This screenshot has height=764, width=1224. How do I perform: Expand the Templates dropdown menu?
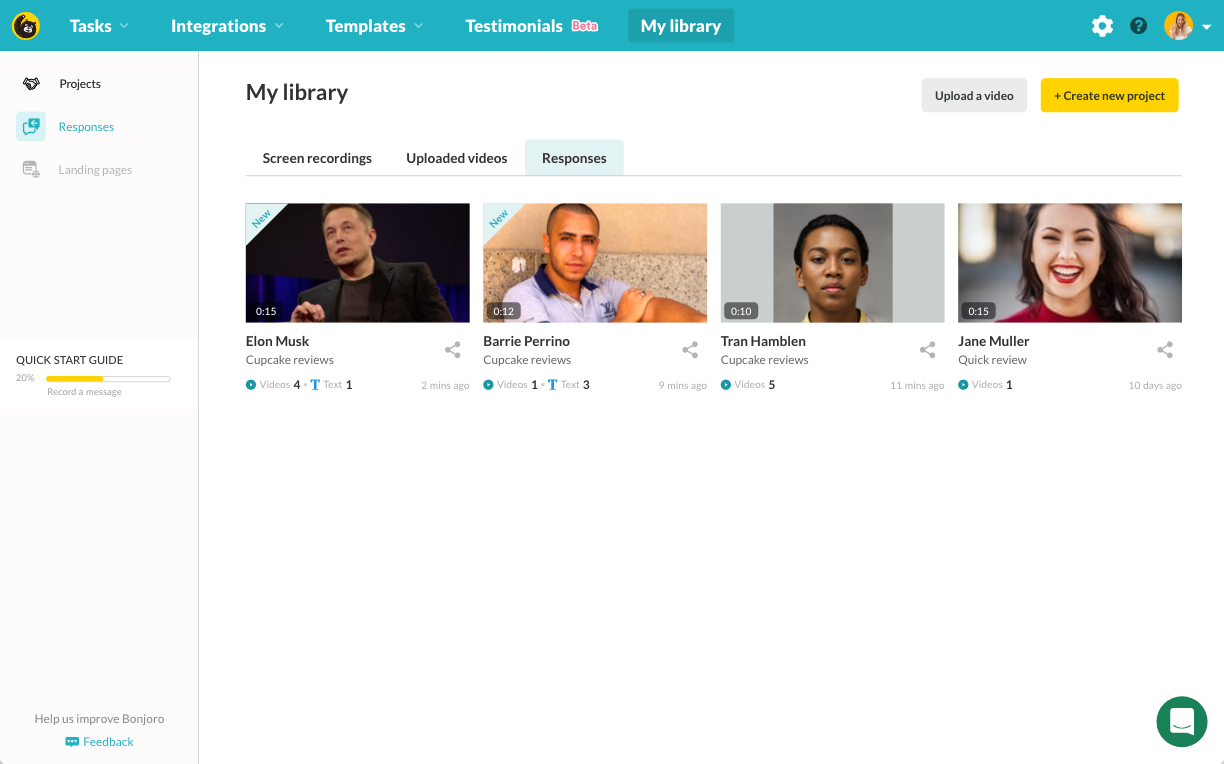click(x=374, y=26)
